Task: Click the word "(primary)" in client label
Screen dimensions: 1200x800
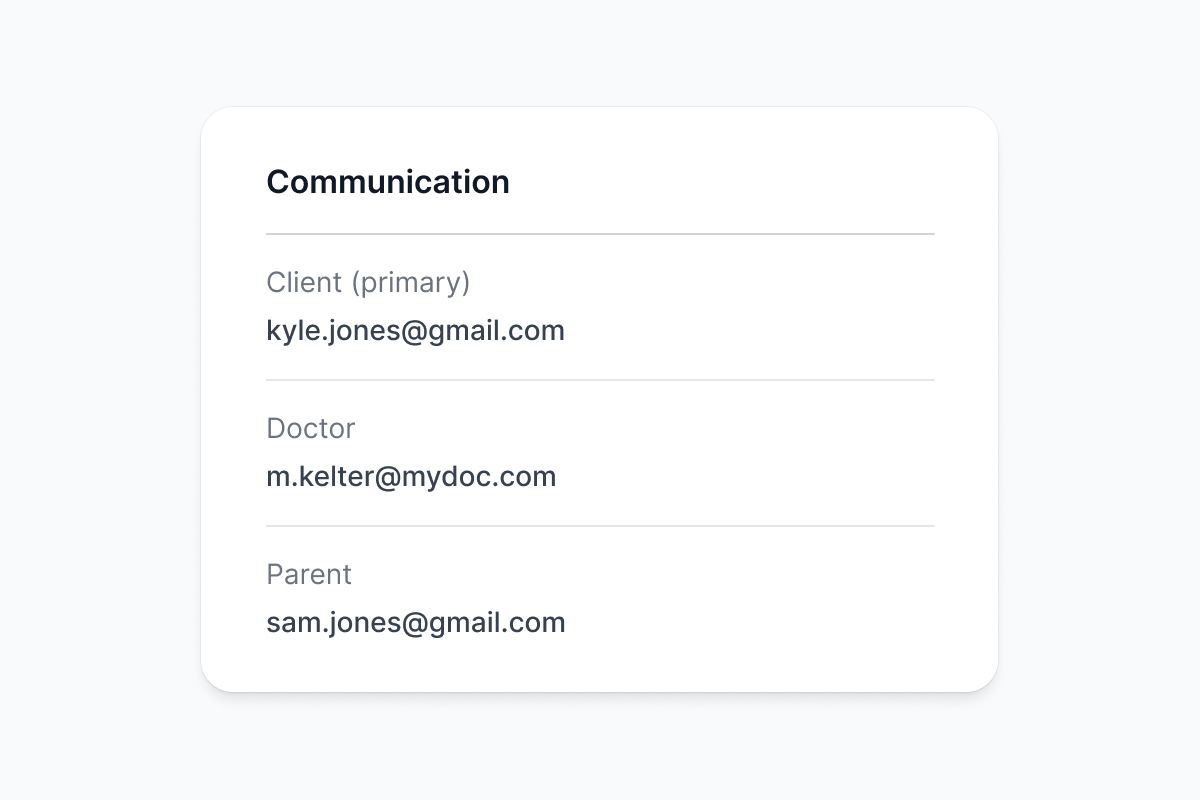Action: coord(410,283)
